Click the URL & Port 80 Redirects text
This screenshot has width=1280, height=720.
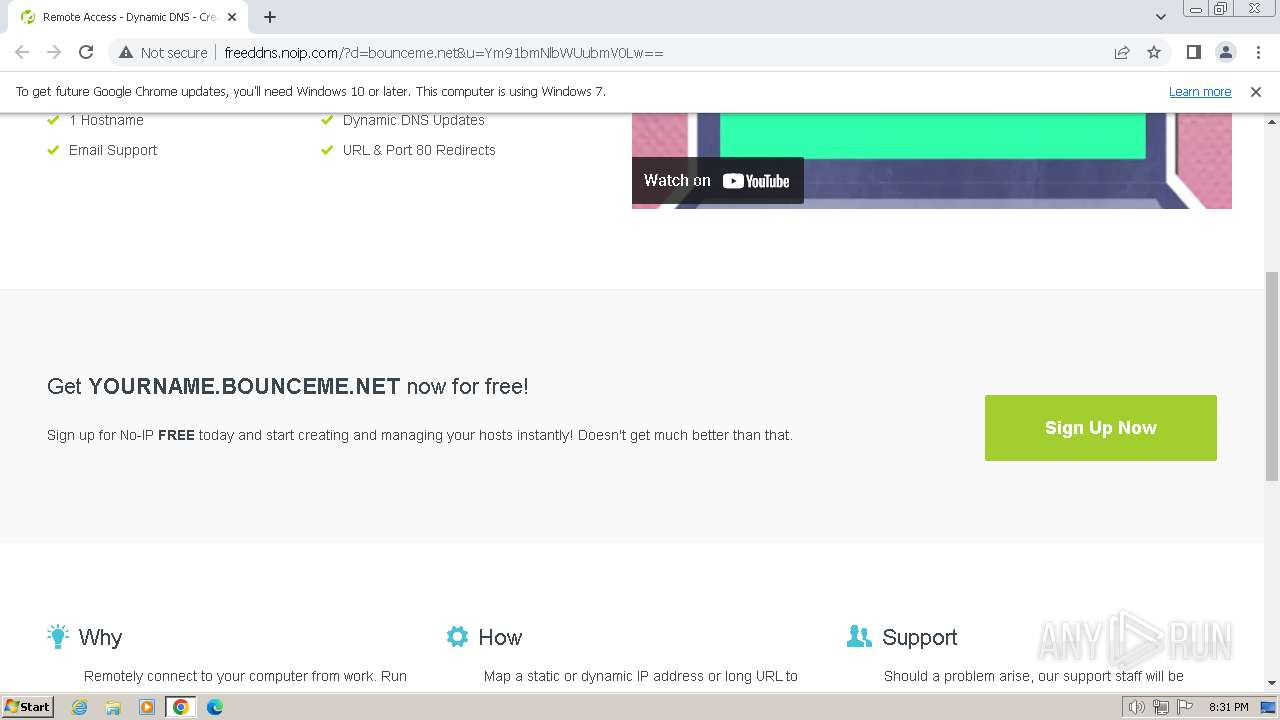point(419,150)
